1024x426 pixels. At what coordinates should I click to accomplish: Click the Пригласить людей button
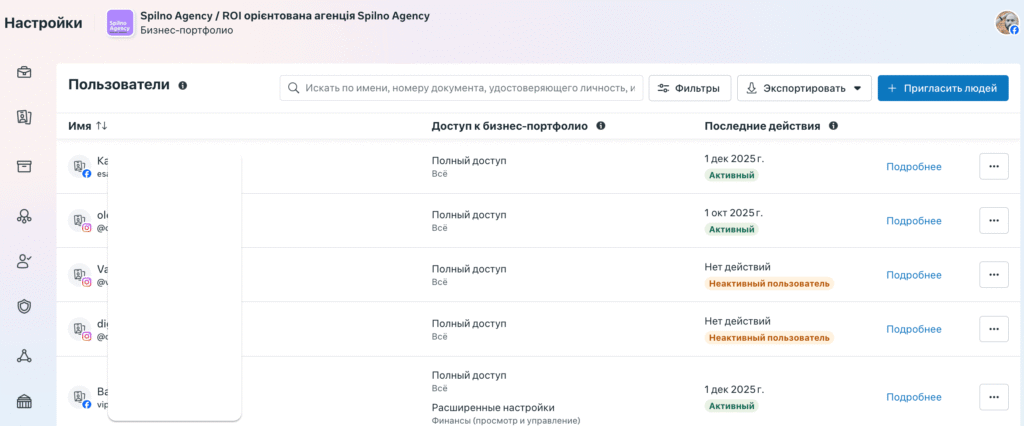click(943, 88)
